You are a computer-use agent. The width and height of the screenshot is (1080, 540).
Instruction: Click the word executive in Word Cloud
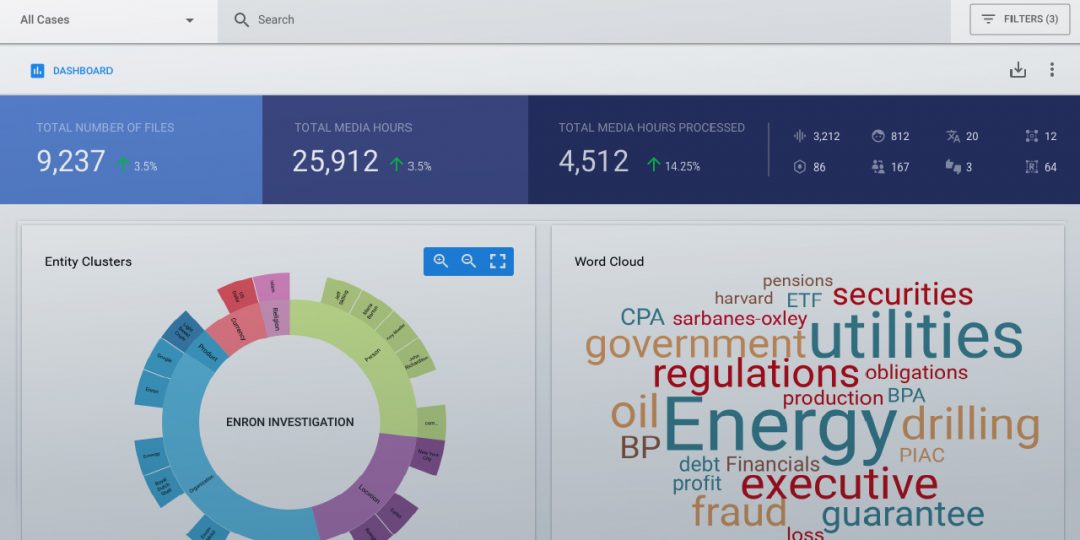(840, 484)
